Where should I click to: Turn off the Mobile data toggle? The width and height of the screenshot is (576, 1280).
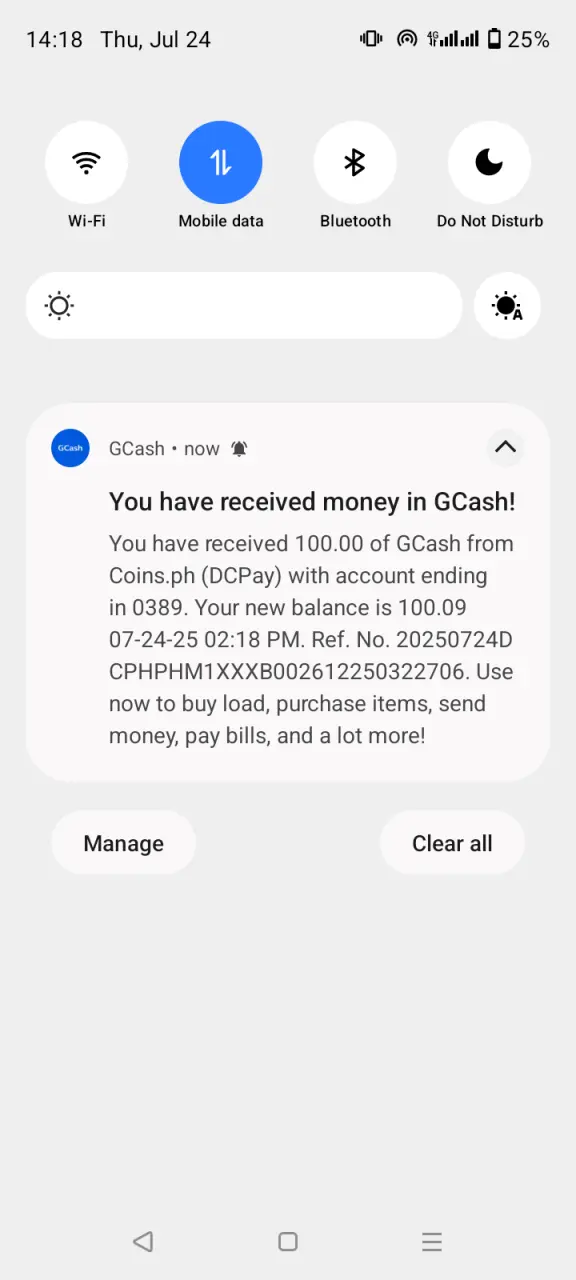tap(221, 162)
